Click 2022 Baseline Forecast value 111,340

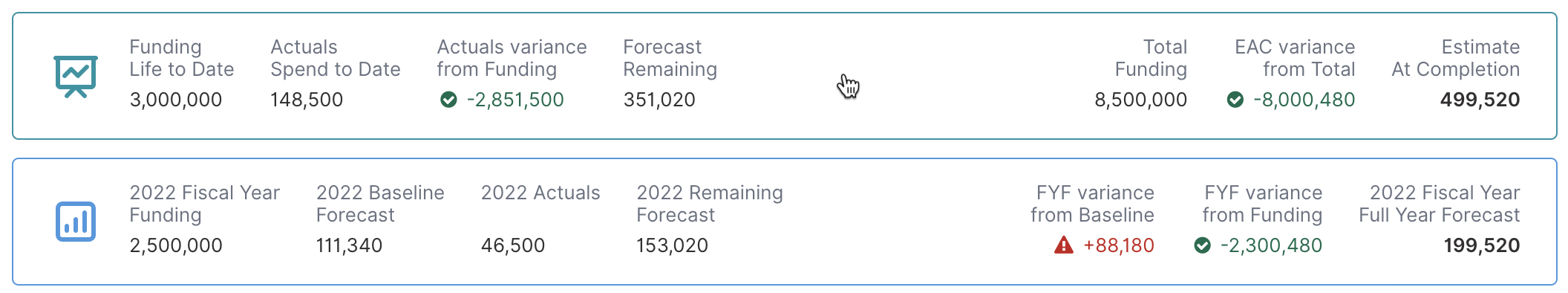(x=349, y=245)
